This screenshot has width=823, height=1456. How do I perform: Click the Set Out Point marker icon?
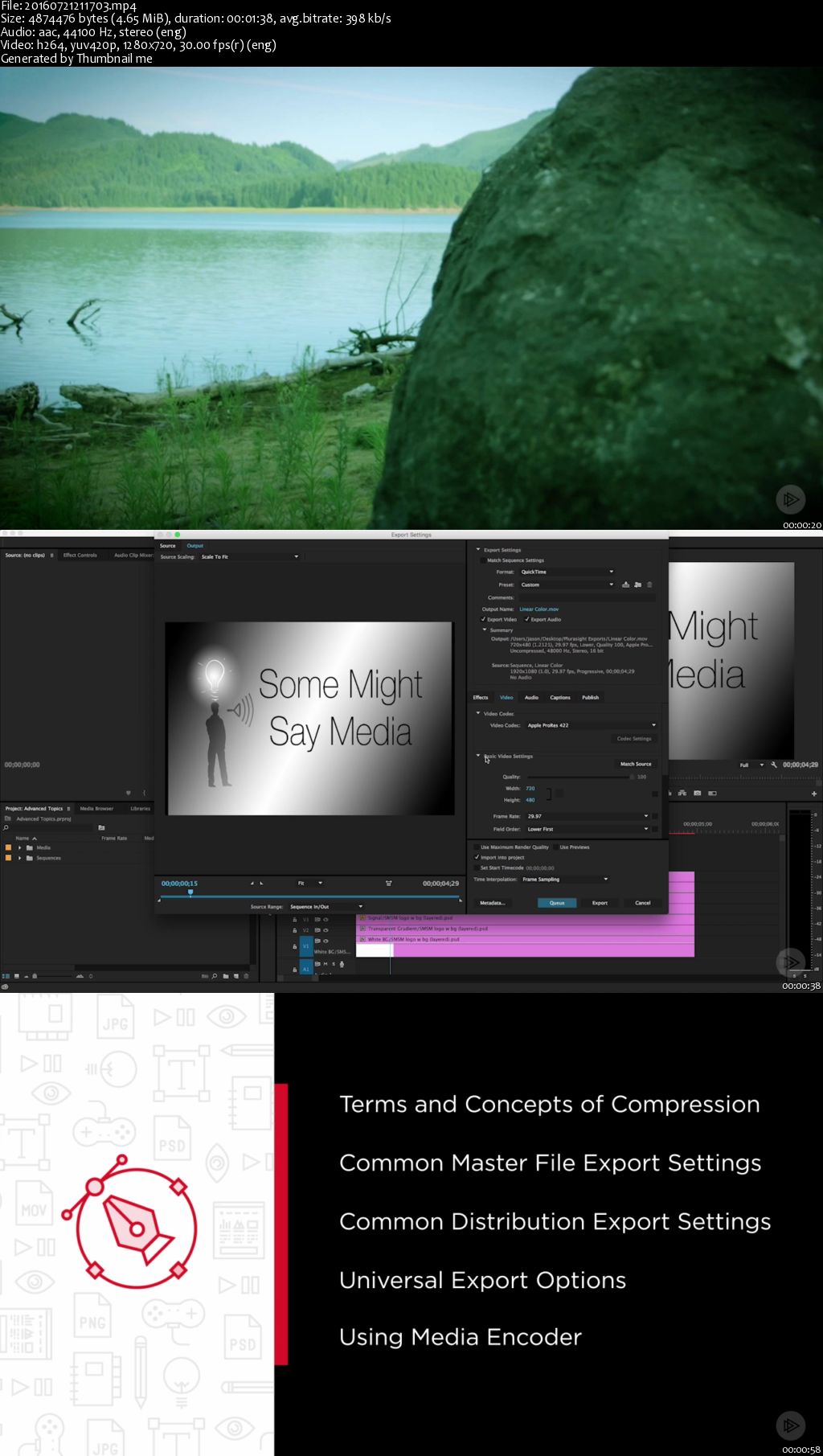pyautogui.click(x=261, y=883)
